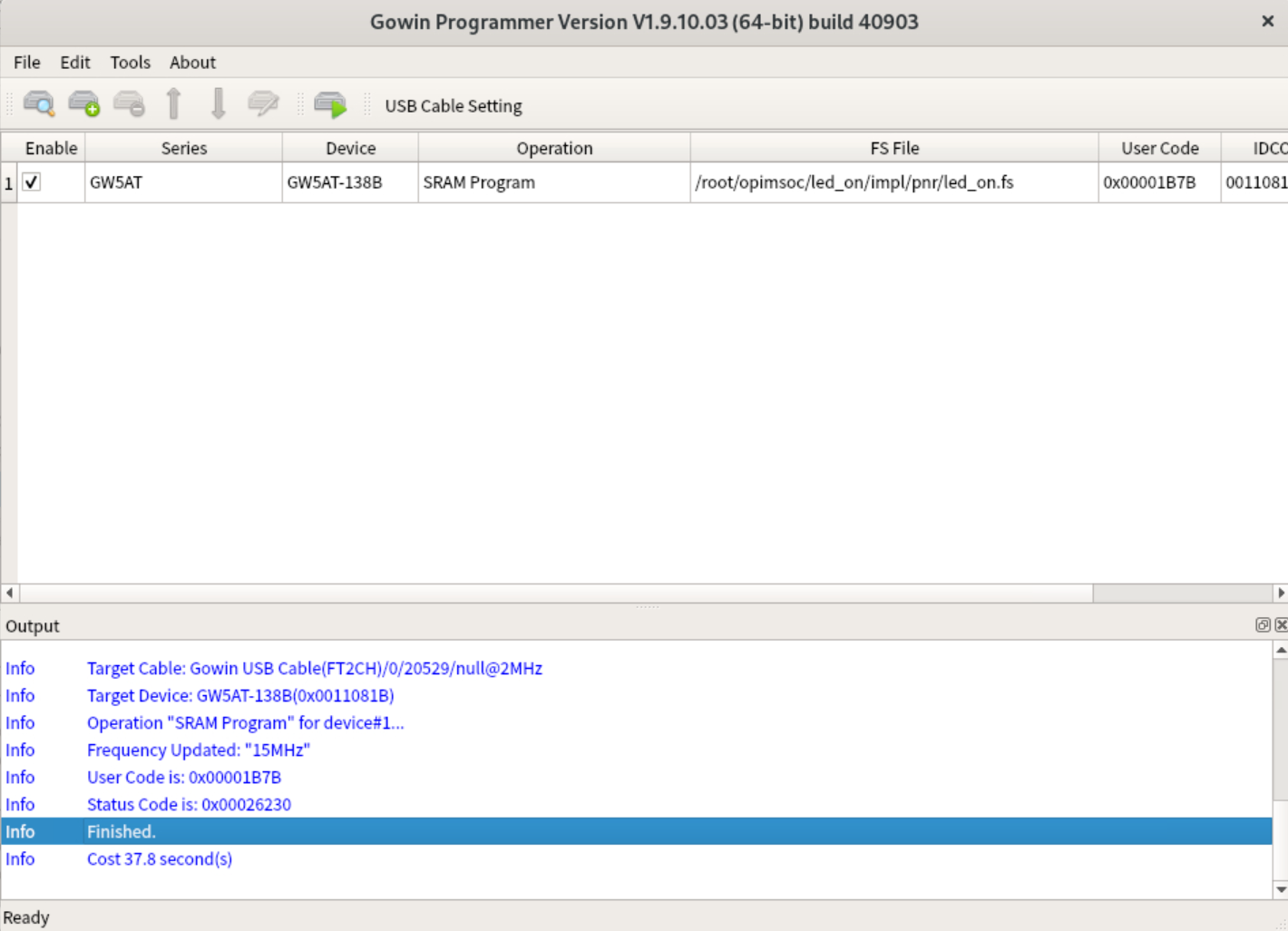Click the Add Device toolbar icon
This screenshot has height=931, width=1288.
point(83,104)
